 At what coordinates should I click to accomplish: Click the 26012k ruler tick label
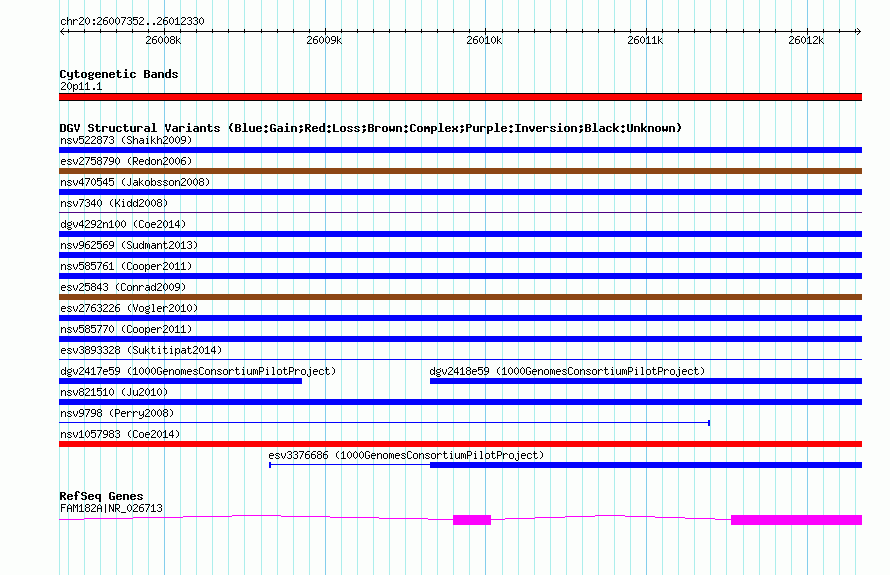[x=806, y=40]
